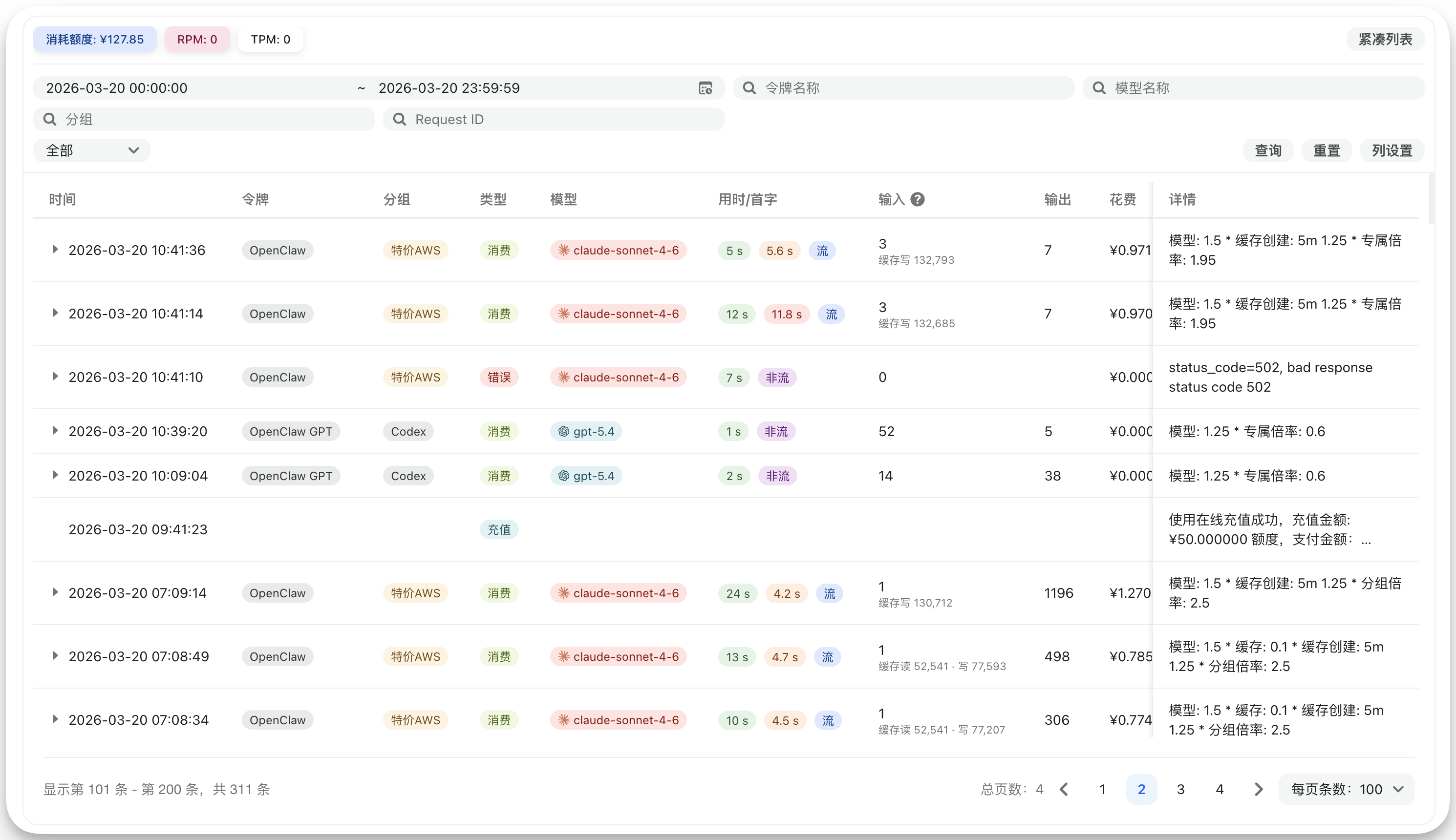Screen dimensions: 1456x840
Task: Click gpt-5.4 tag in 10:09:04 row
Action: point(586,476)
